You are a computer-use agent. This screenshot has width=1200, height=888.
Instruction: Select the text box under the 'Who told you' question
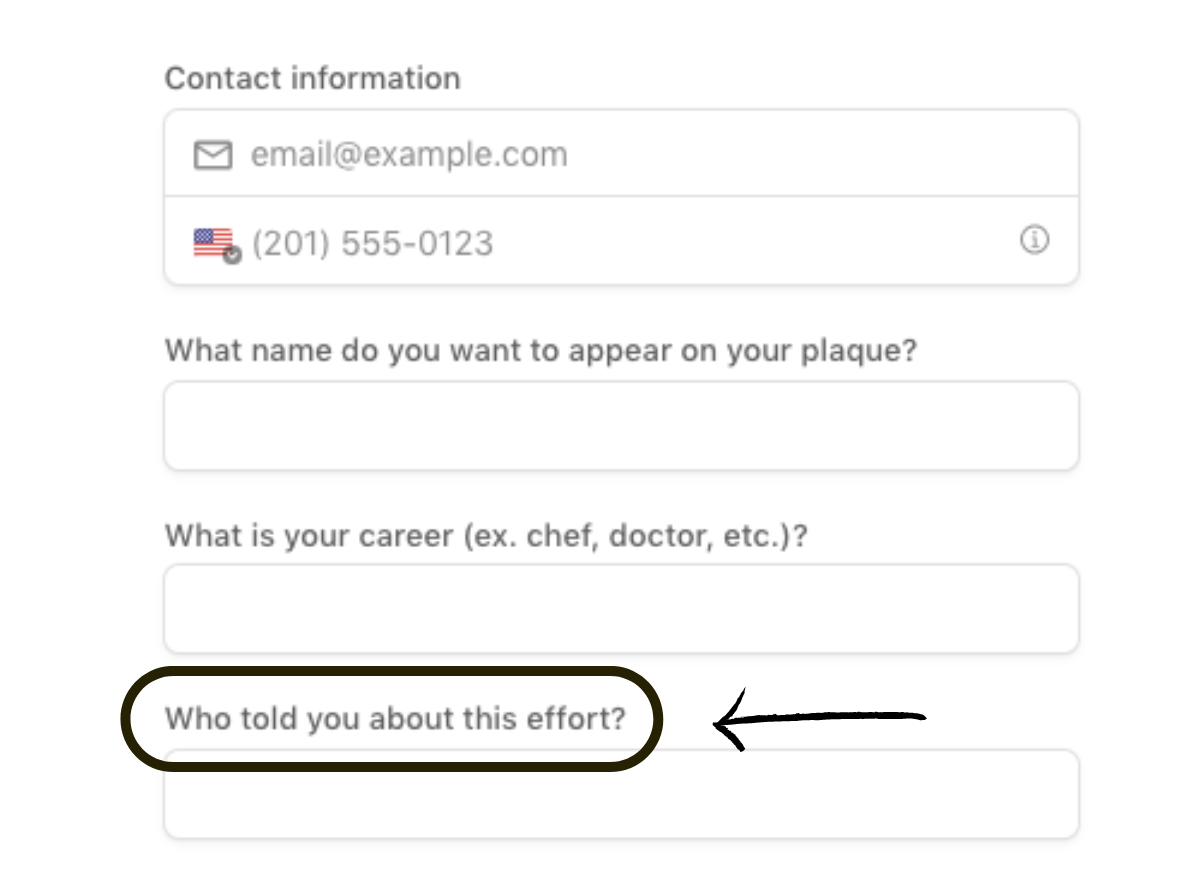[621, 795]
